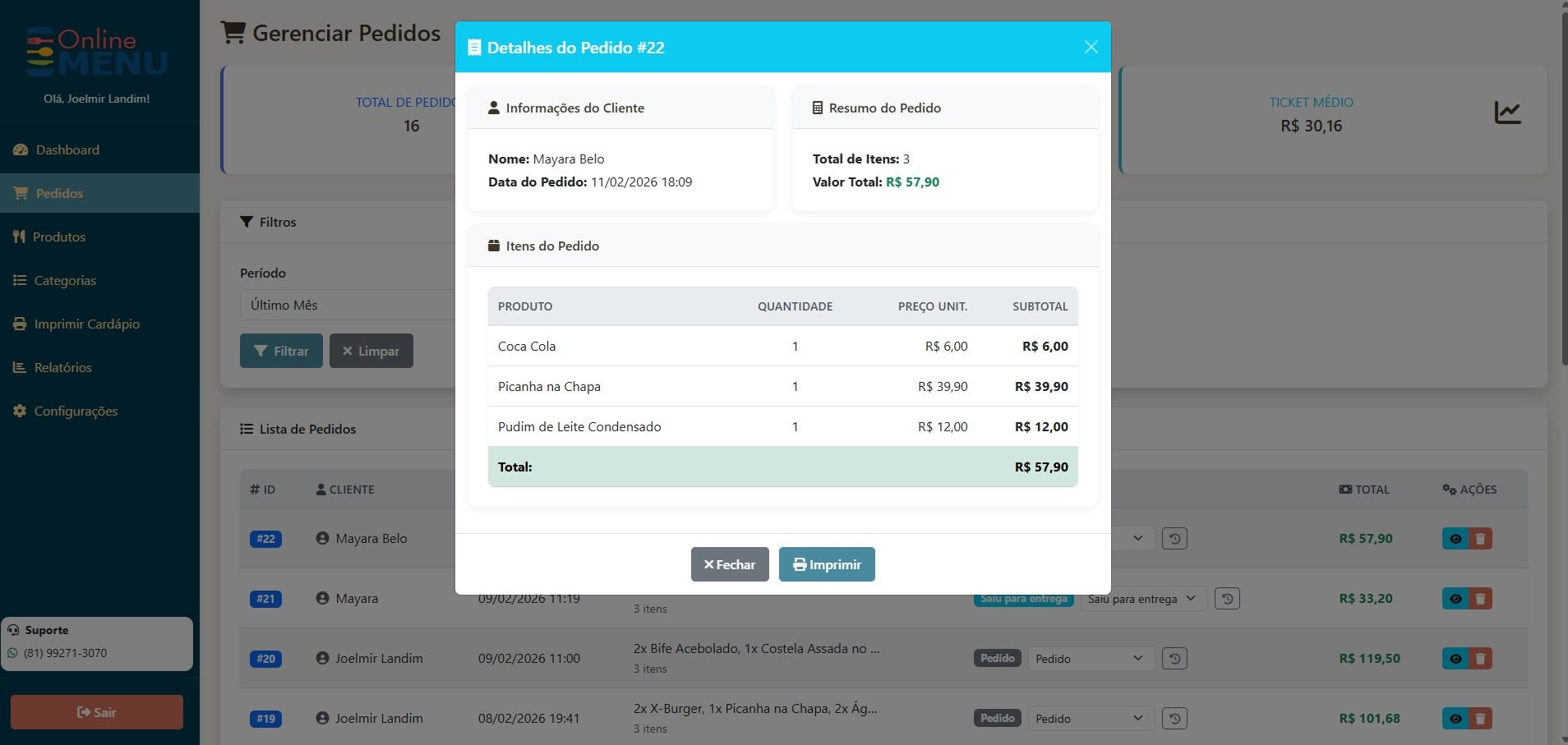Select Produtos in the sidebar
The width and height of the screenshot is (1568, 745).
(58, 237)
